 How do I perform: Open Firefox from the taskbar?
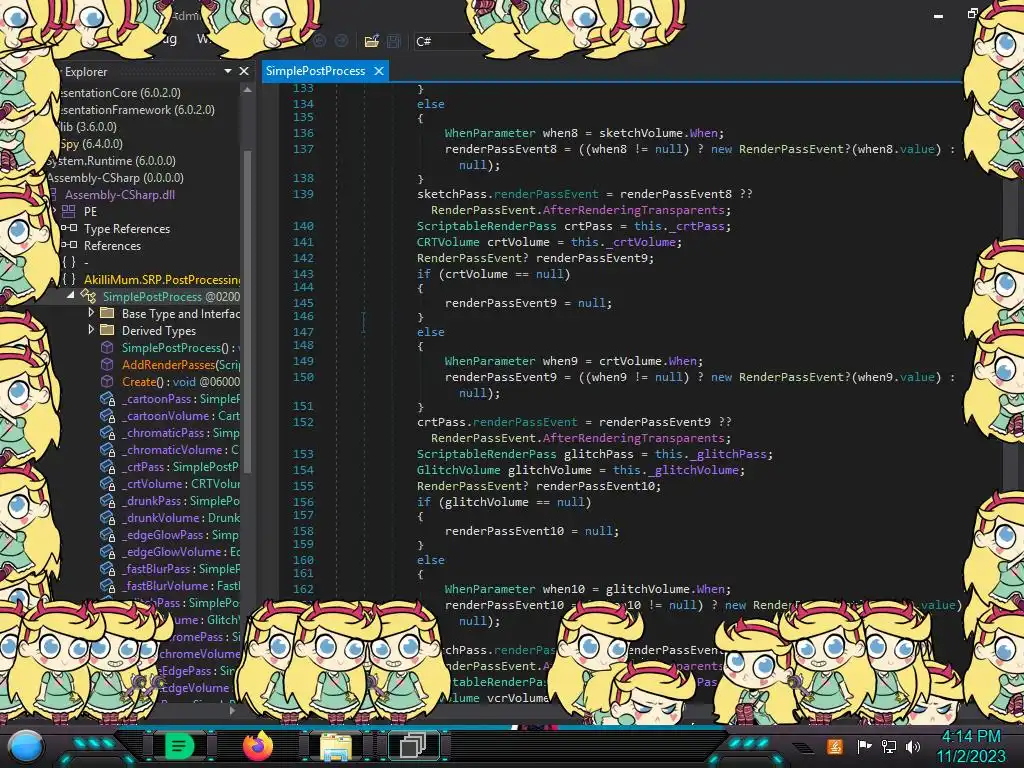tap(257, 746)
